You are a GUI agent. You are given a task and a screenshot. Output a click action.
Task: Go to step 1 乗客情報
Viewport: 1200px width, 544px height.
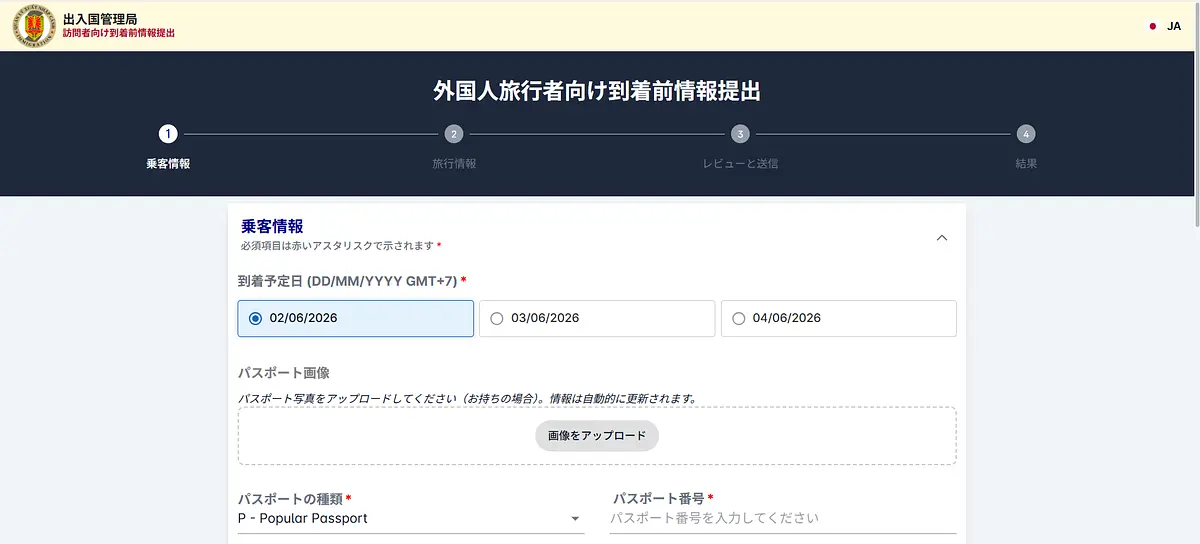[x=168, y=147]
